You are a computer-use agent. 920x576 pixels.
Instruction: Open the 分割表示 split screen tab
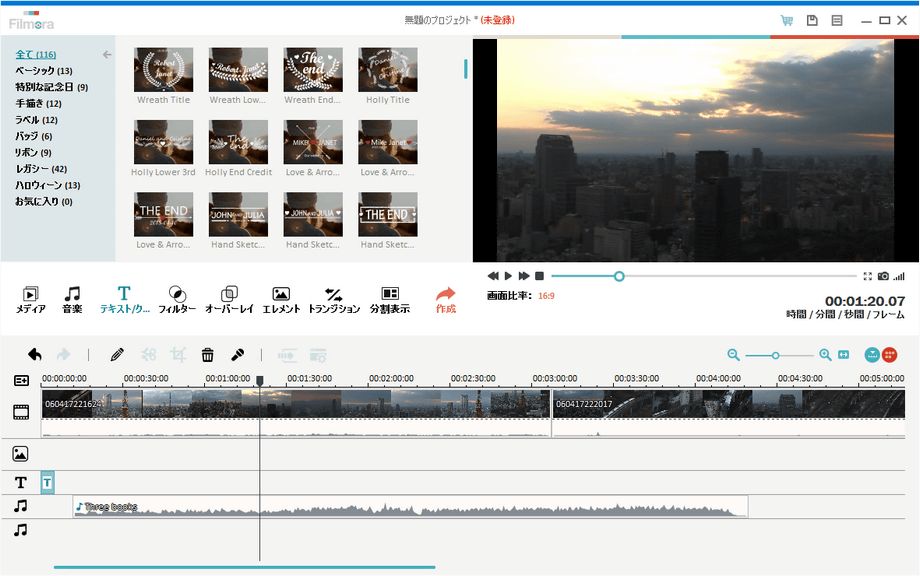click(x=390, y=299)
